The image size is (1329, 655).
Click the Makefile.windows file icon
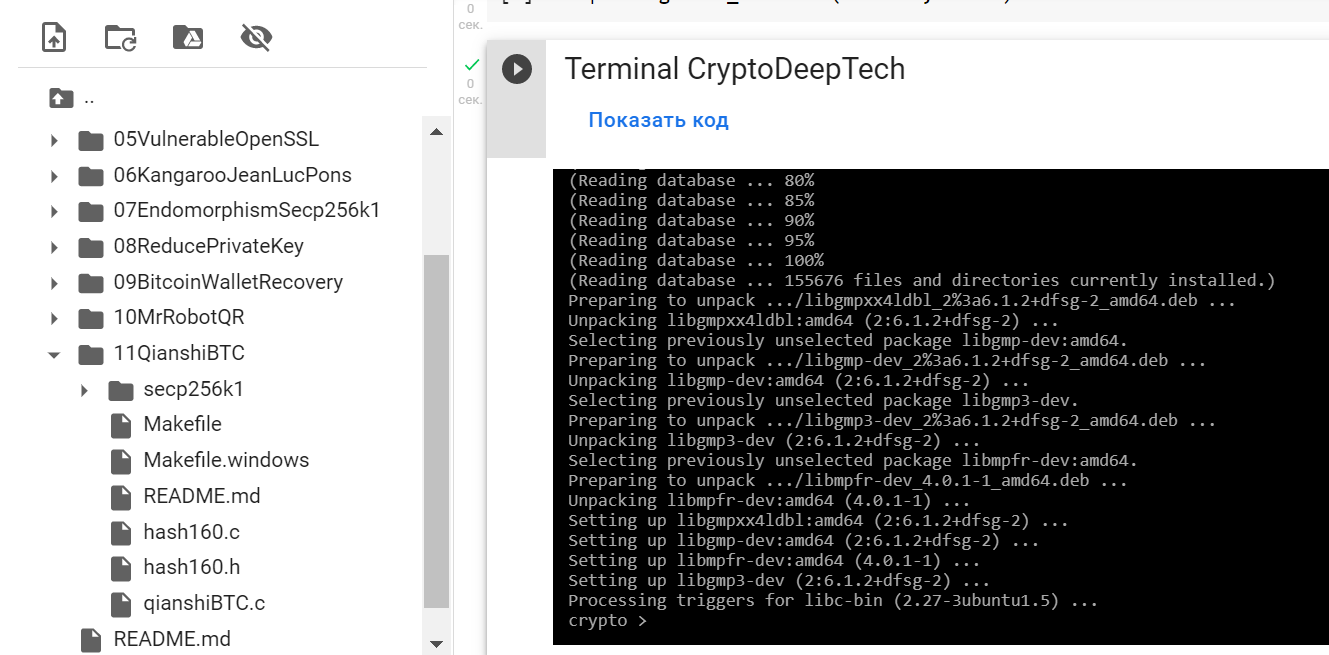coord(121,461)
